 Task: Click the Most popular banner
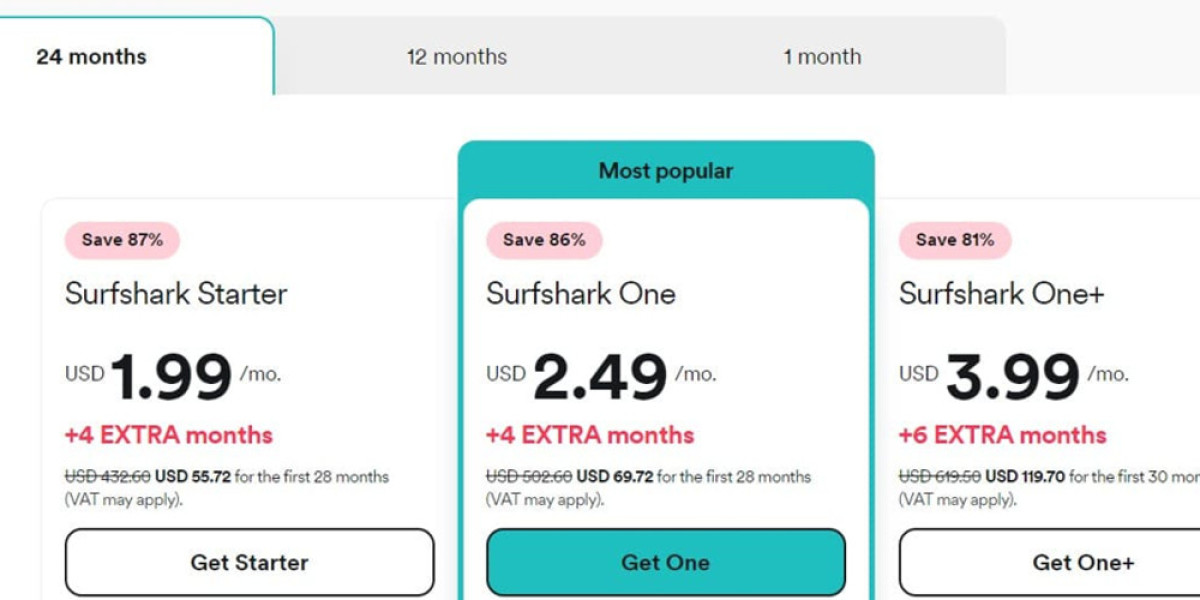point(666,171)
